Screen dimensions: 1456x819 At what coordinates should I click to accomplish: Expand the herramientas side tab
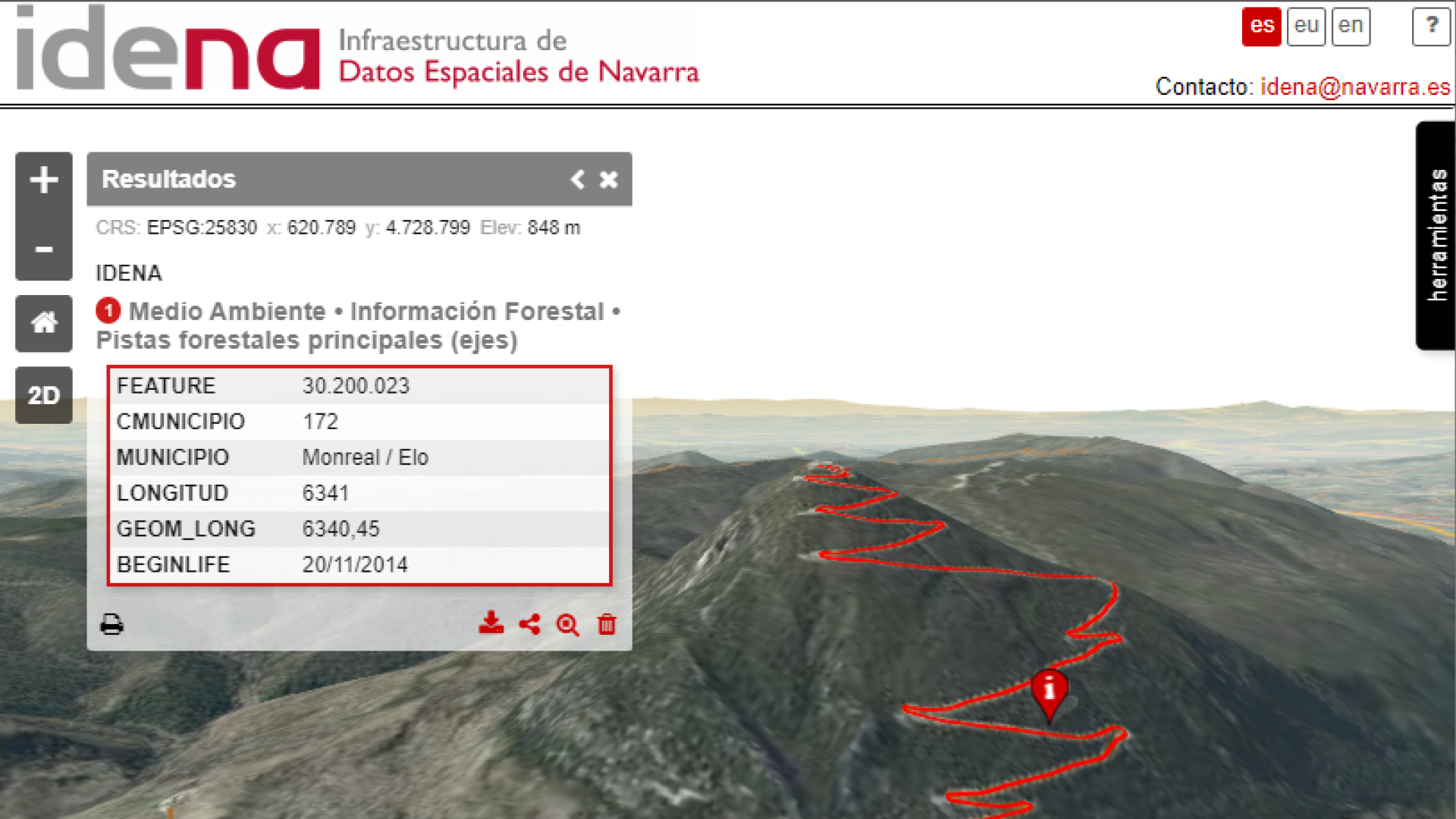click(x=1436, y=235)
